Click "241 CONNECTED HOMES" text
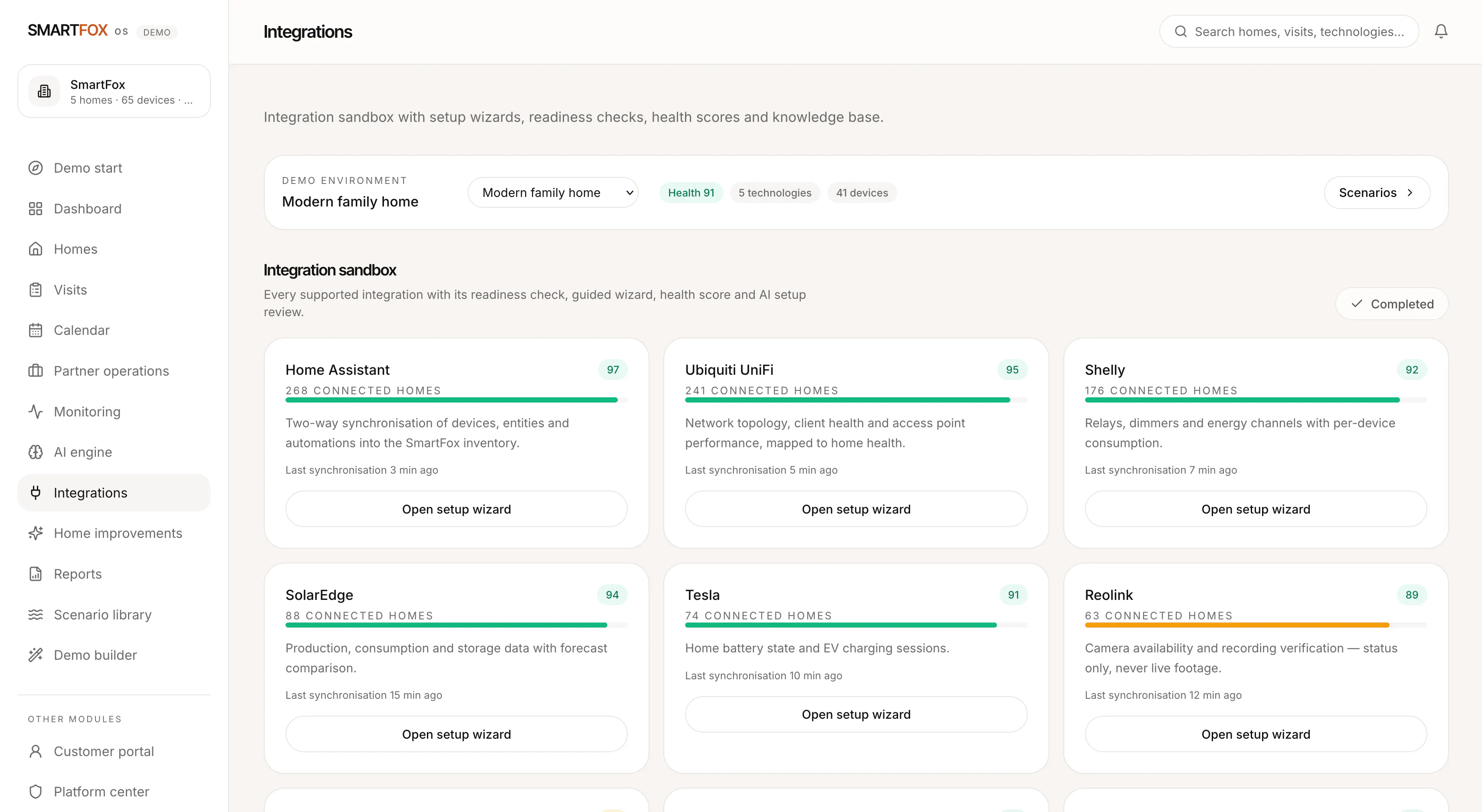This screenshot has height=812, width=1482. point(762,390)
